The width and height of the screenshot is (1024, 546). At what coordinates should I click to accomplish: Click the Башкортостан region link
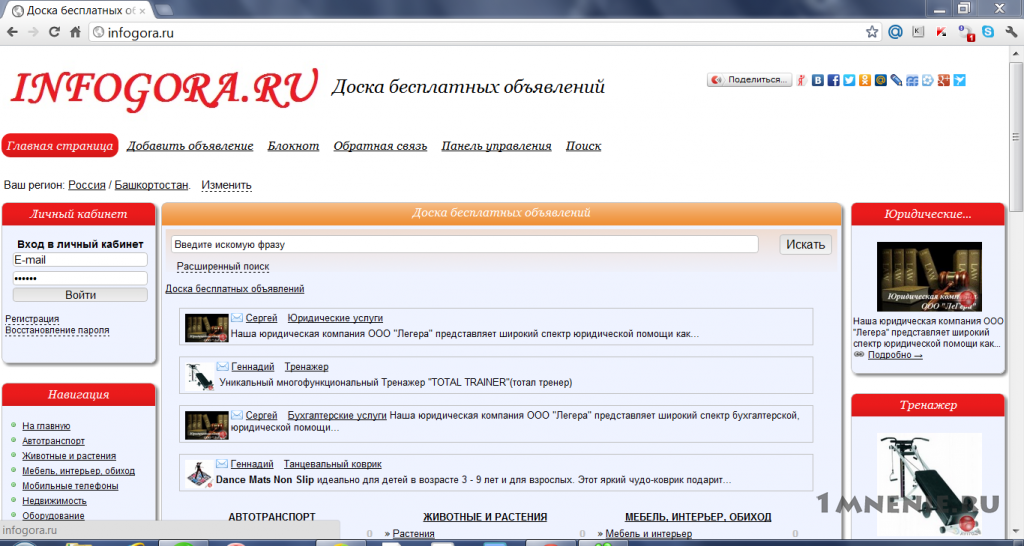click(152, 185)
